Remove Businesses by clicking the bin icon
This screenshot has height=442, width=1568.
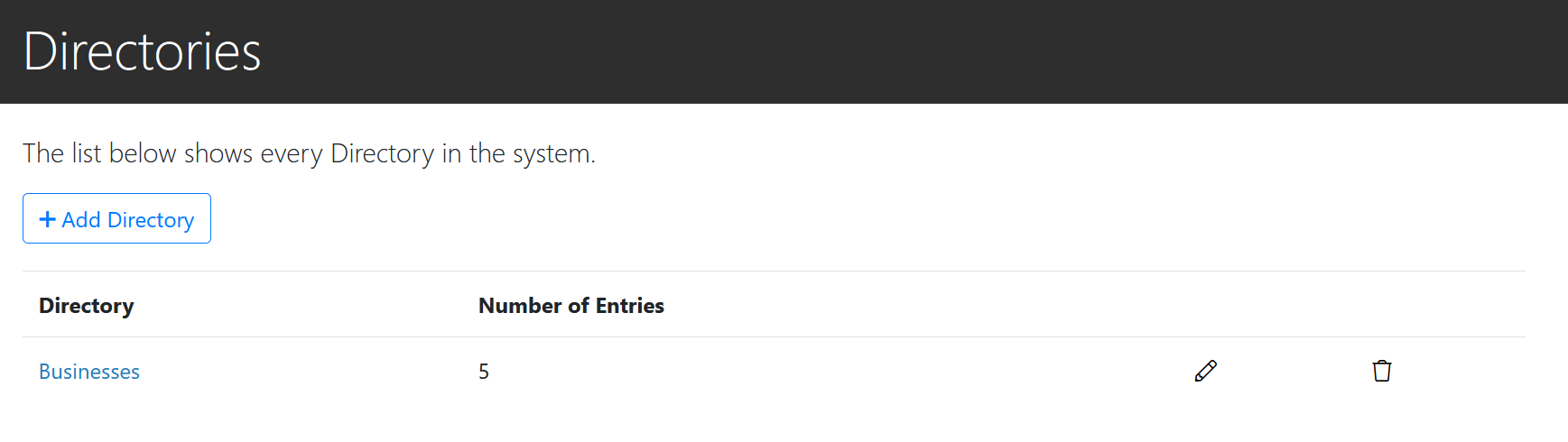pyautogui.click(x=1381, y=371)
